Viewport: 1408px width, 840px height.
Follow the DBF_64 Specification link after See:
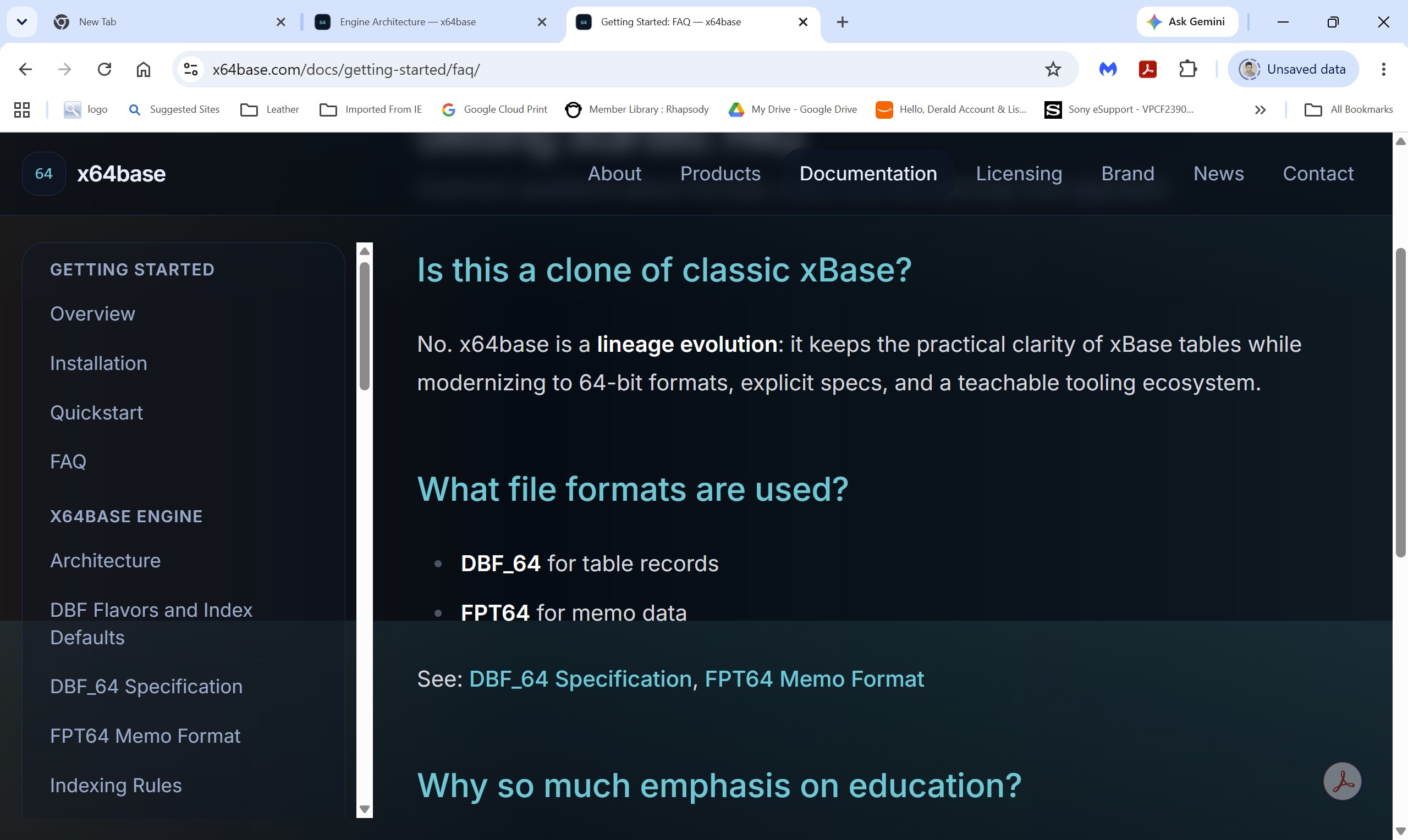(580, 678)
